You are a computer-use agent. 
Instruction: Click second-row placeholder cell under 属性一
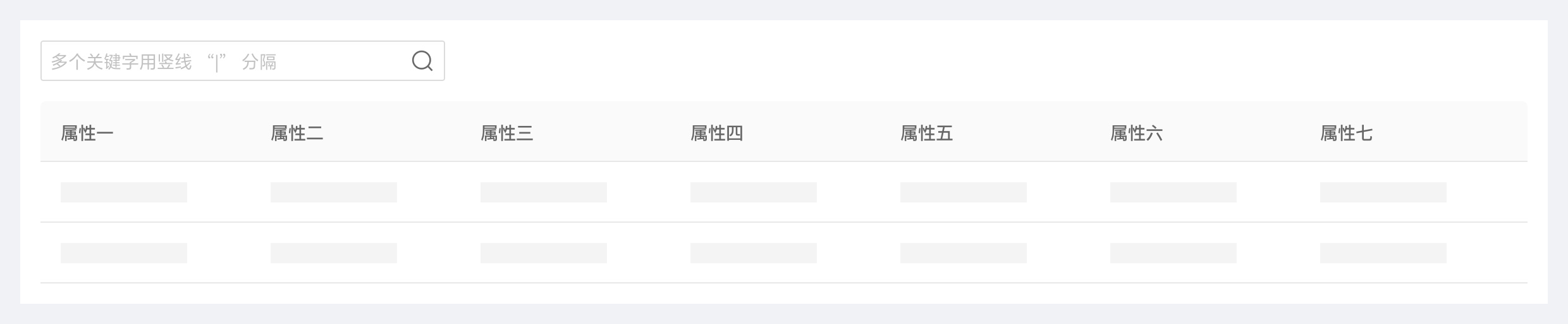coord(124,253)
